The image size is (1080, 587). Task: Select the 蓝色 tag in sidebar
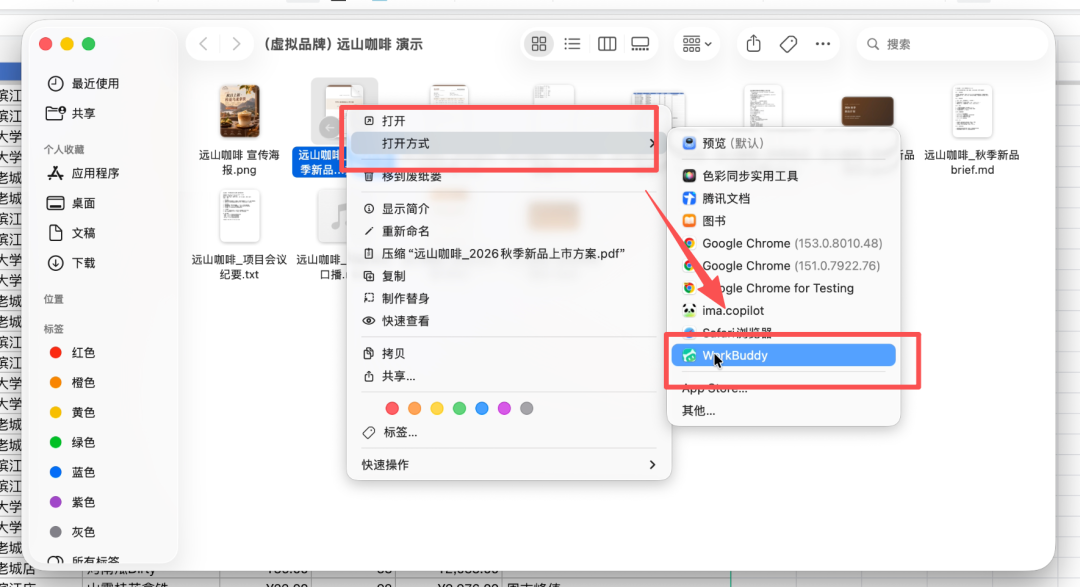[71, 473]
